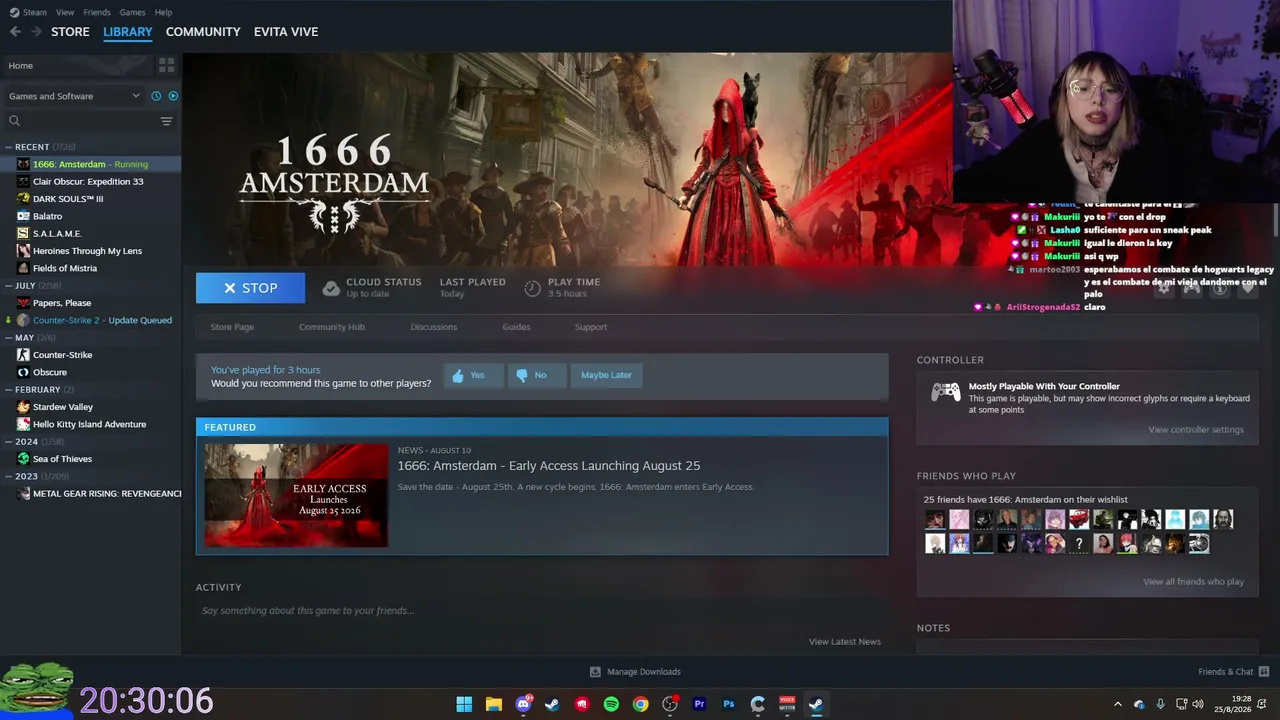Select Balatro in the library list
This screenshot has width=1280, height=720.
coord(47,216)
